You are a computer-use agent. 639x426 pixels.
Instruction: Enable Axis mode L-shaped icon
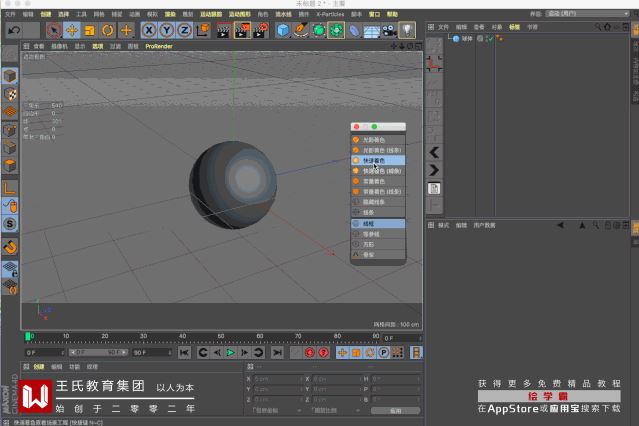tap(10, 188)
